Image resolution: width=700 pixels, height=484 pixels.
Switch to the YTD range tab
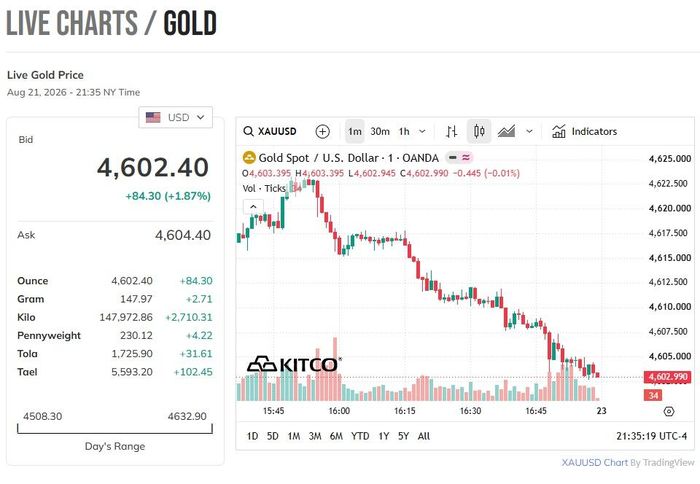point(360,436)
